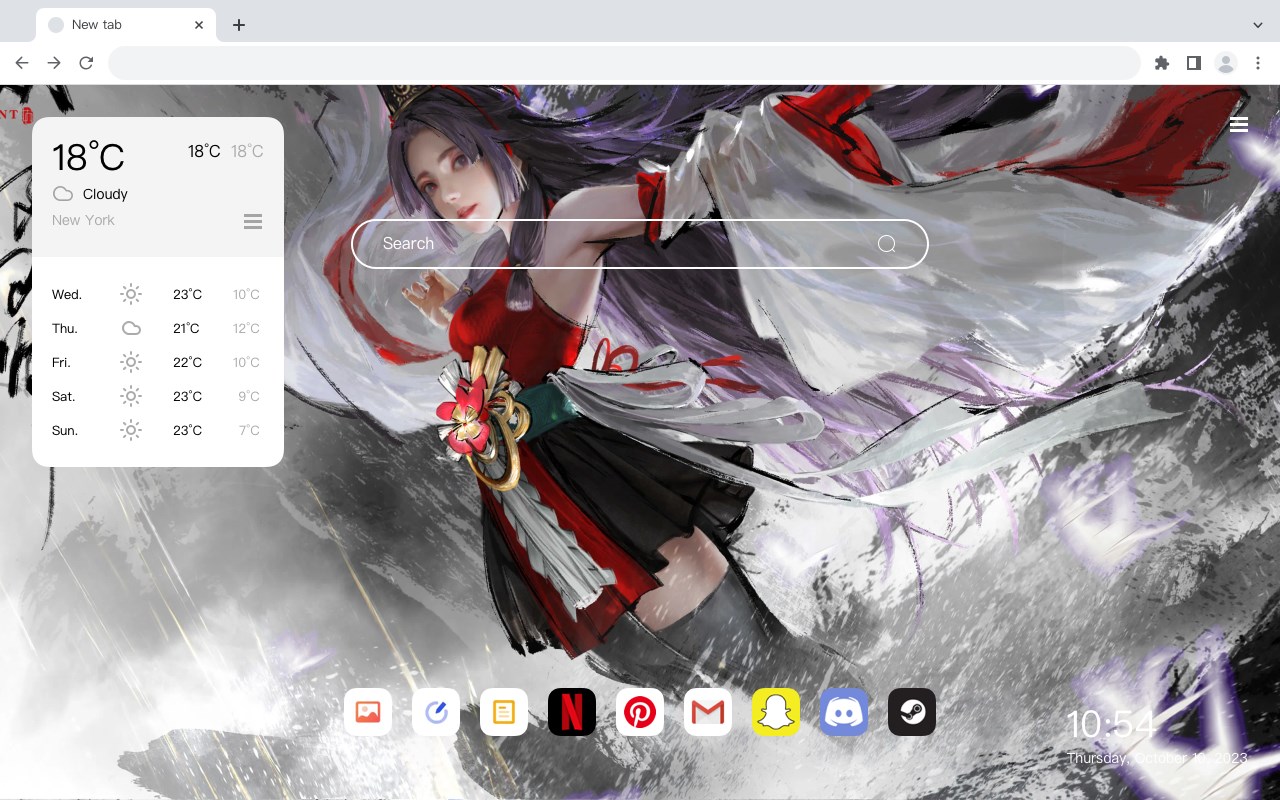
Task: Select the Thu. forecast row label
Action: click(x=65, y=328)
